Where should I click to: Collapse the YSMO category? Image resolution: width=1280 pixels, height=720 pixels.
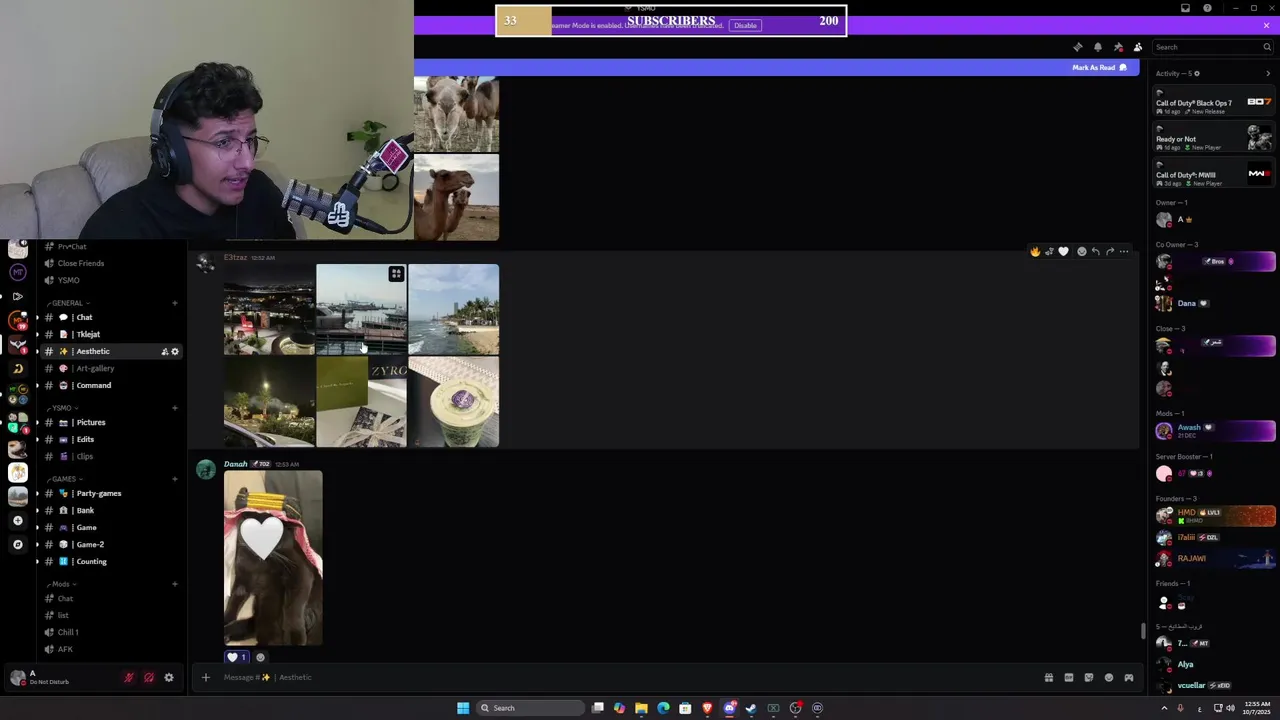pyautogui.click(x=62, y=408)
